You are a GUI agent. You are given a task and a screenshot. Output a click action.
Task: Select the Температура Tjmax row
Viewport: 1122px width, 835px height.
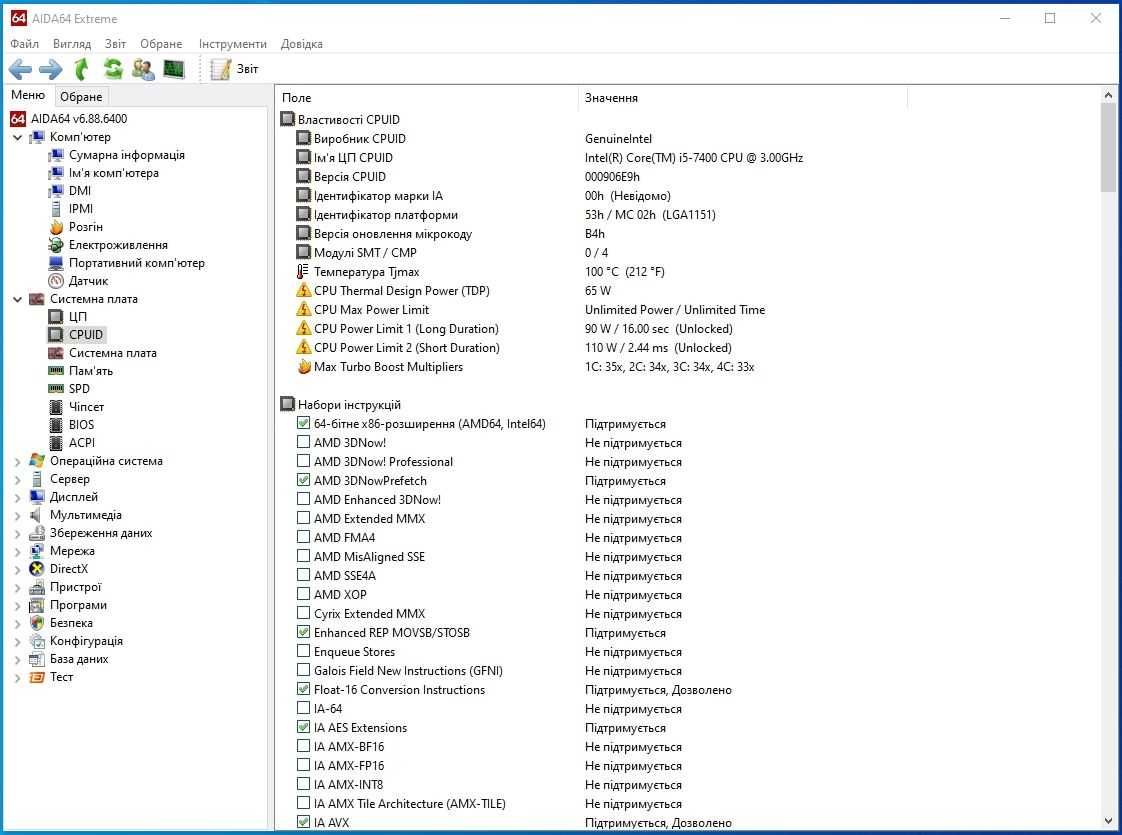[480, 272]
